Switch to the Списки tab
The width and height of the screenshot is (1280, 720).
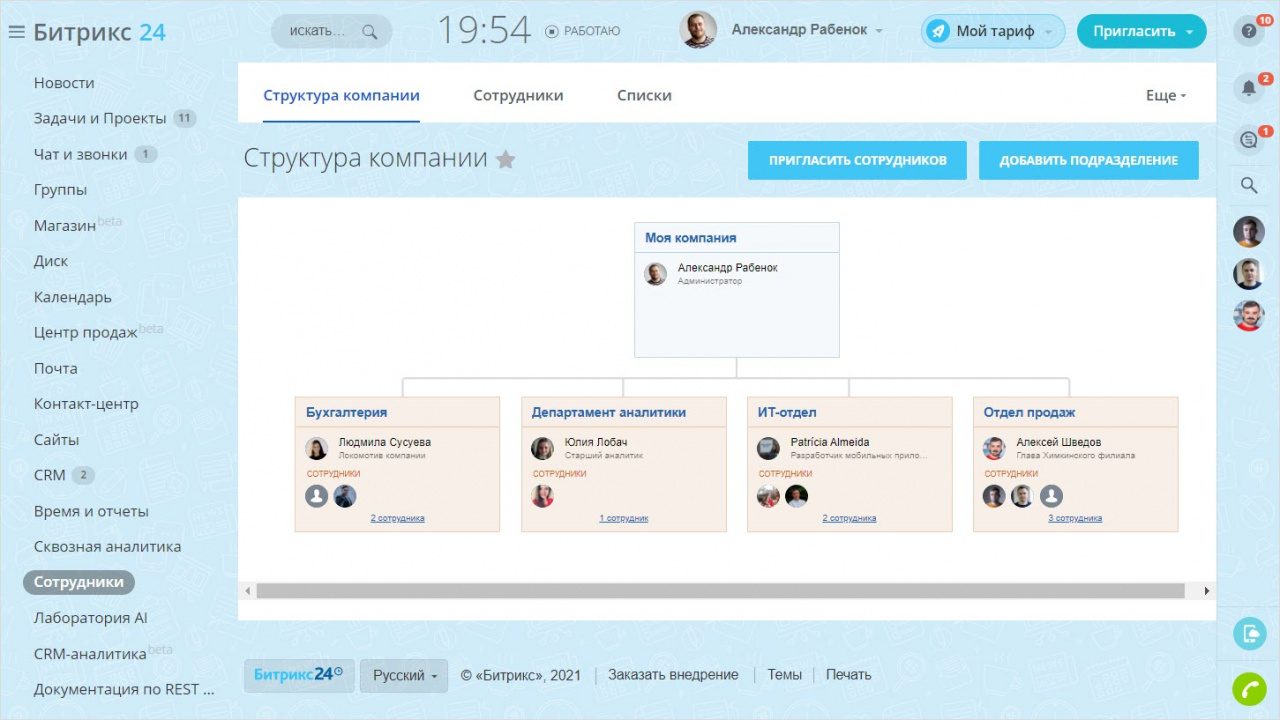tap(644, 96)
